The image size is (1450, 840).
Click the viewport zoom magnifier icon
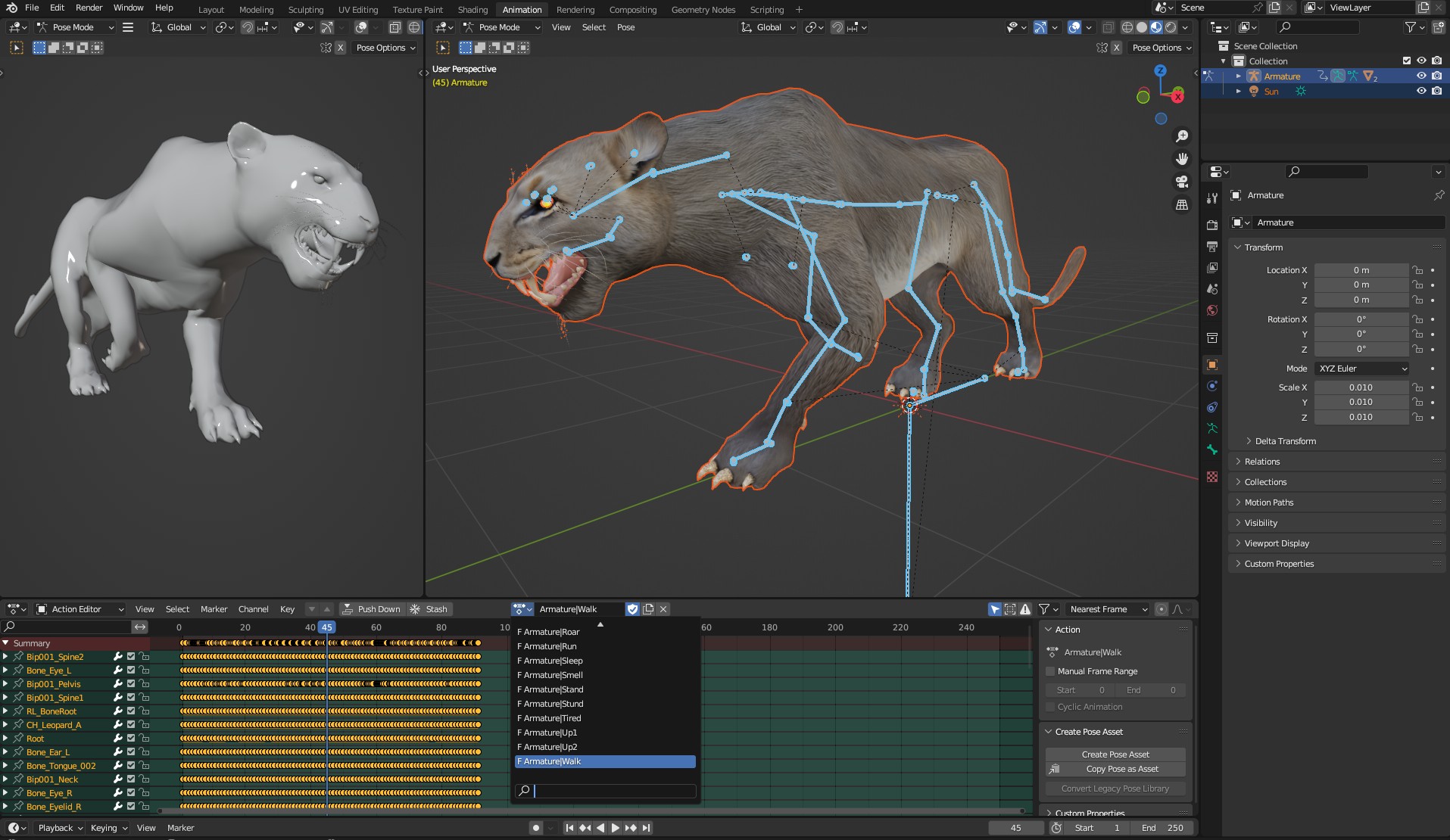coord(1181,136)
